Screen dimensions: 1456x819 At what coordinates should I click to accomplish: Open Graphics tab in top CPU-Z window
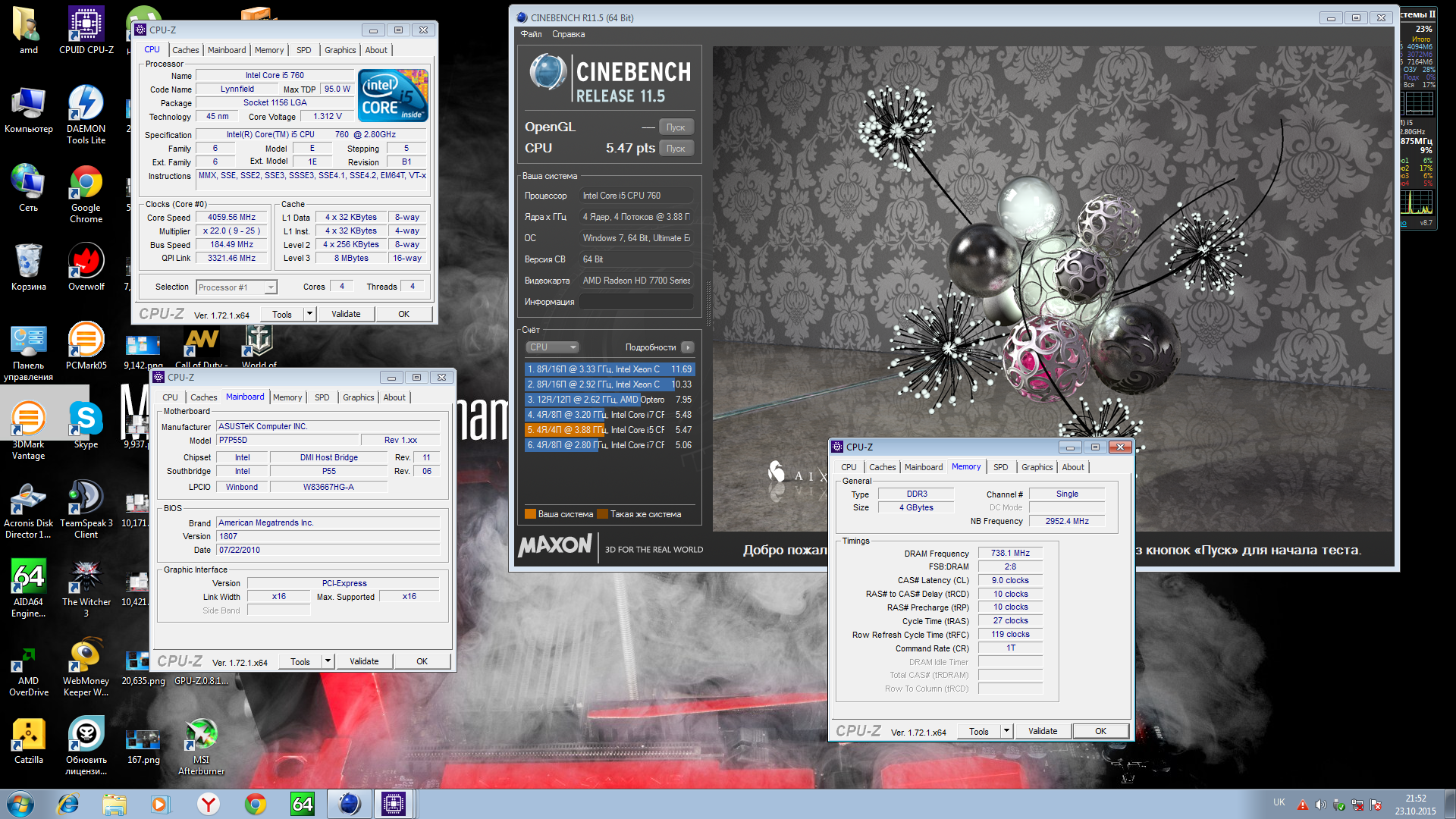pos(340,50)
